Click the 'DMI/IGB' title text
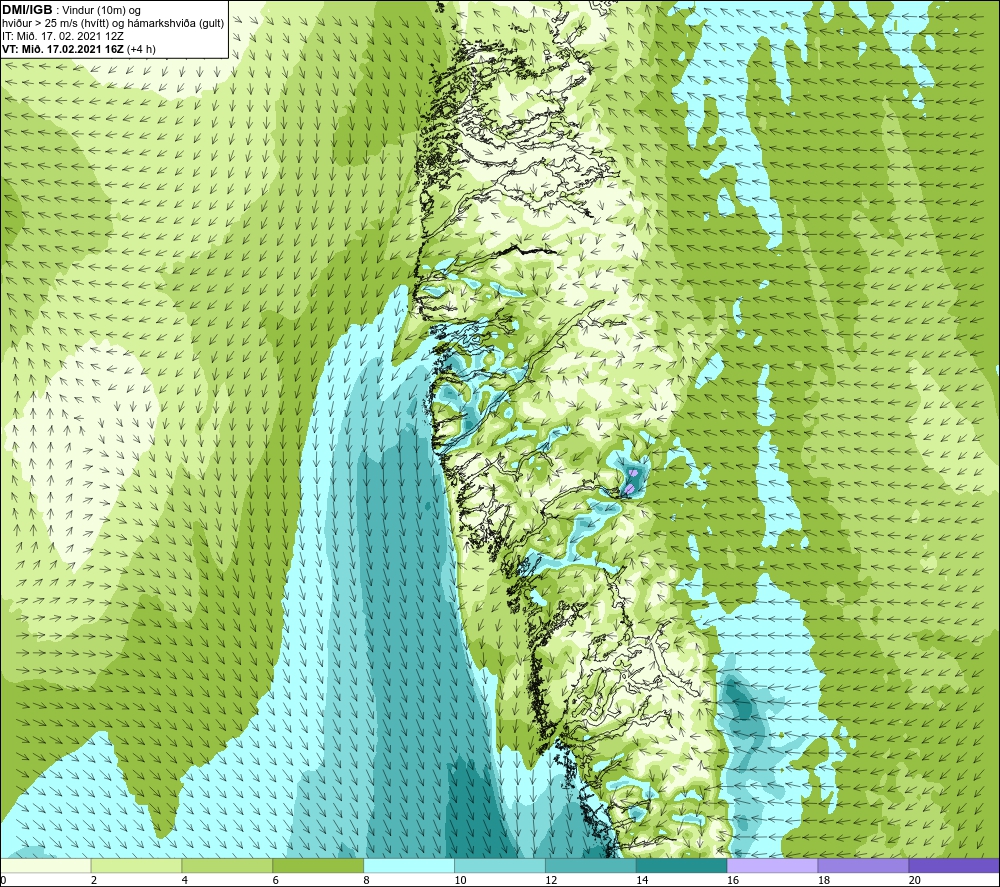 click(27, 10)
